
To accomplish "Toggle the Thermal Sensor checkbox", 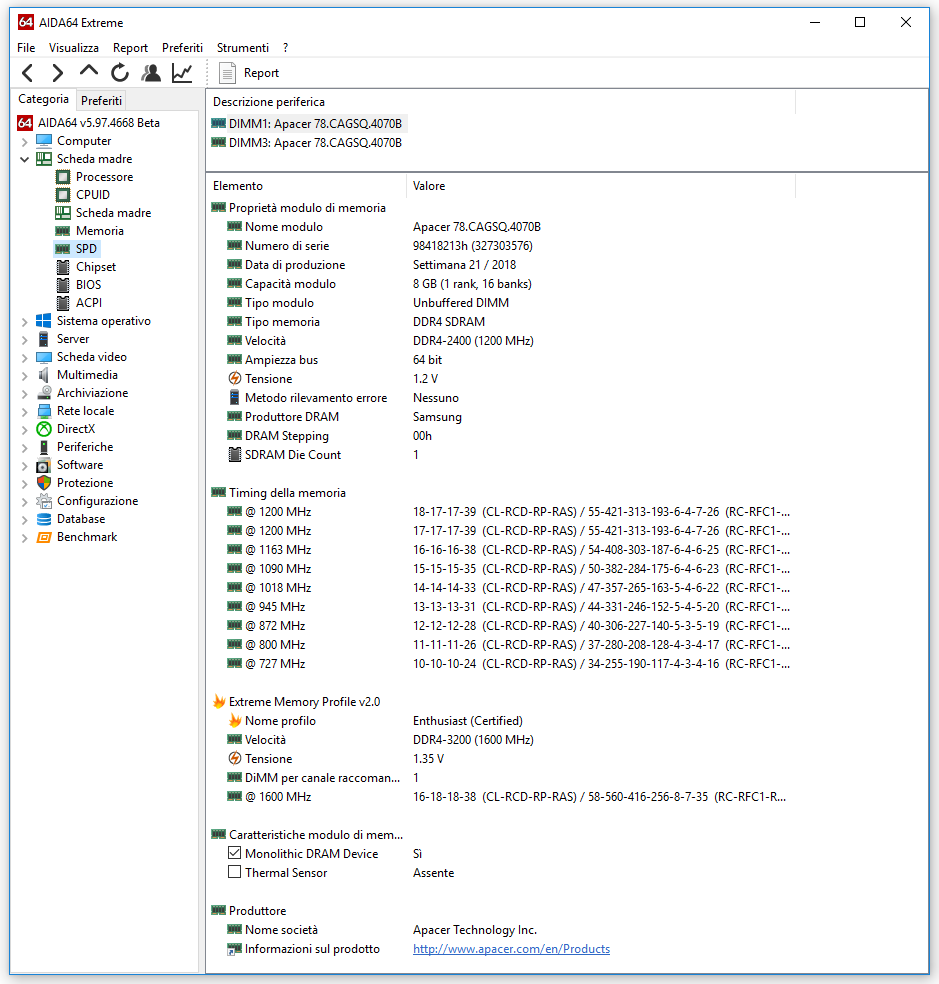I will click(234, 872).
